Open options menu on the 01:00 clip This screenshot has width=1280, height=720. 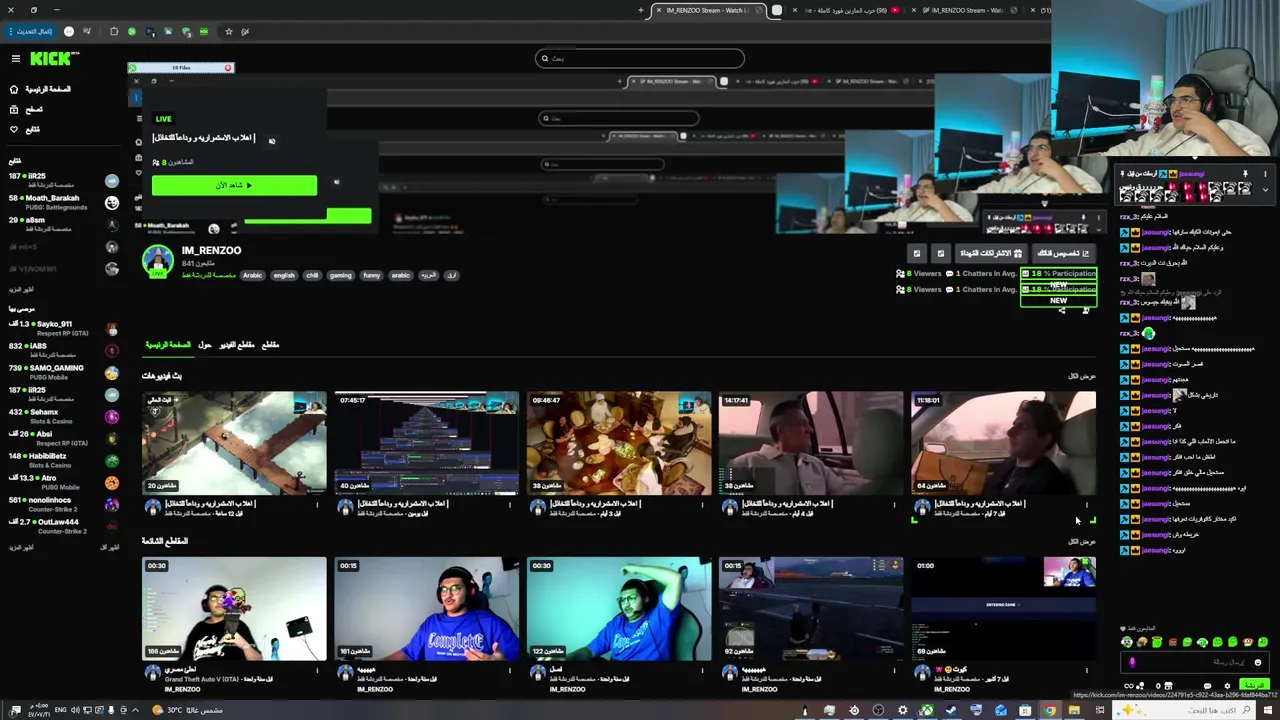[x=1087, y=670]
